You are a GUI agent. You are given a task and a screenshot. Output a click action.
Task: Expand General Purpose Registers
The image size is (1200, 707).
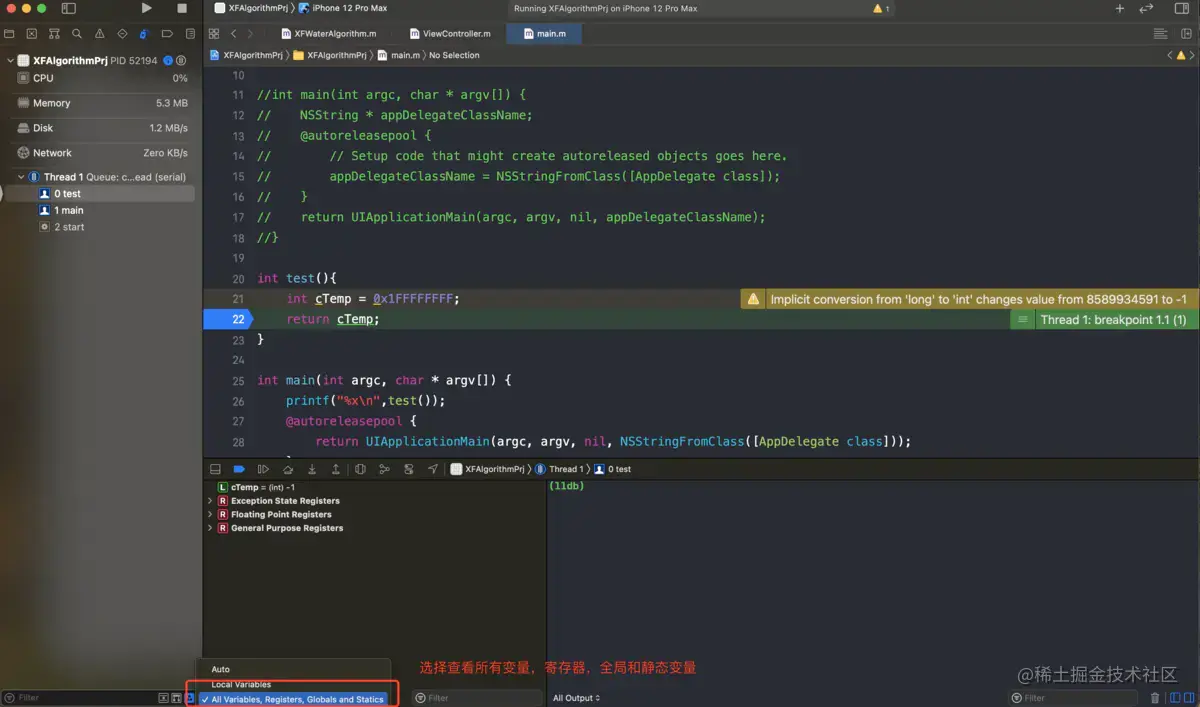click(210, 528)
